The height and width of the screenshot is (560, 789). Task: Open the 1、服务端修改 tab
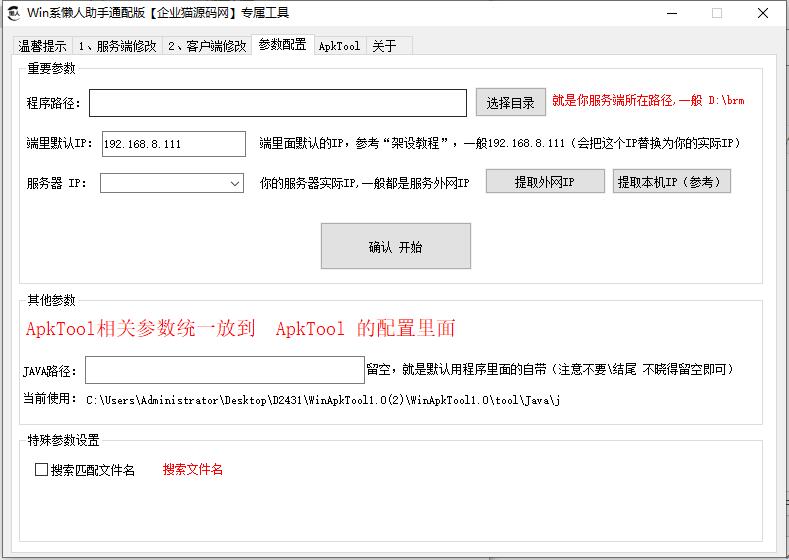coord(117,46)
